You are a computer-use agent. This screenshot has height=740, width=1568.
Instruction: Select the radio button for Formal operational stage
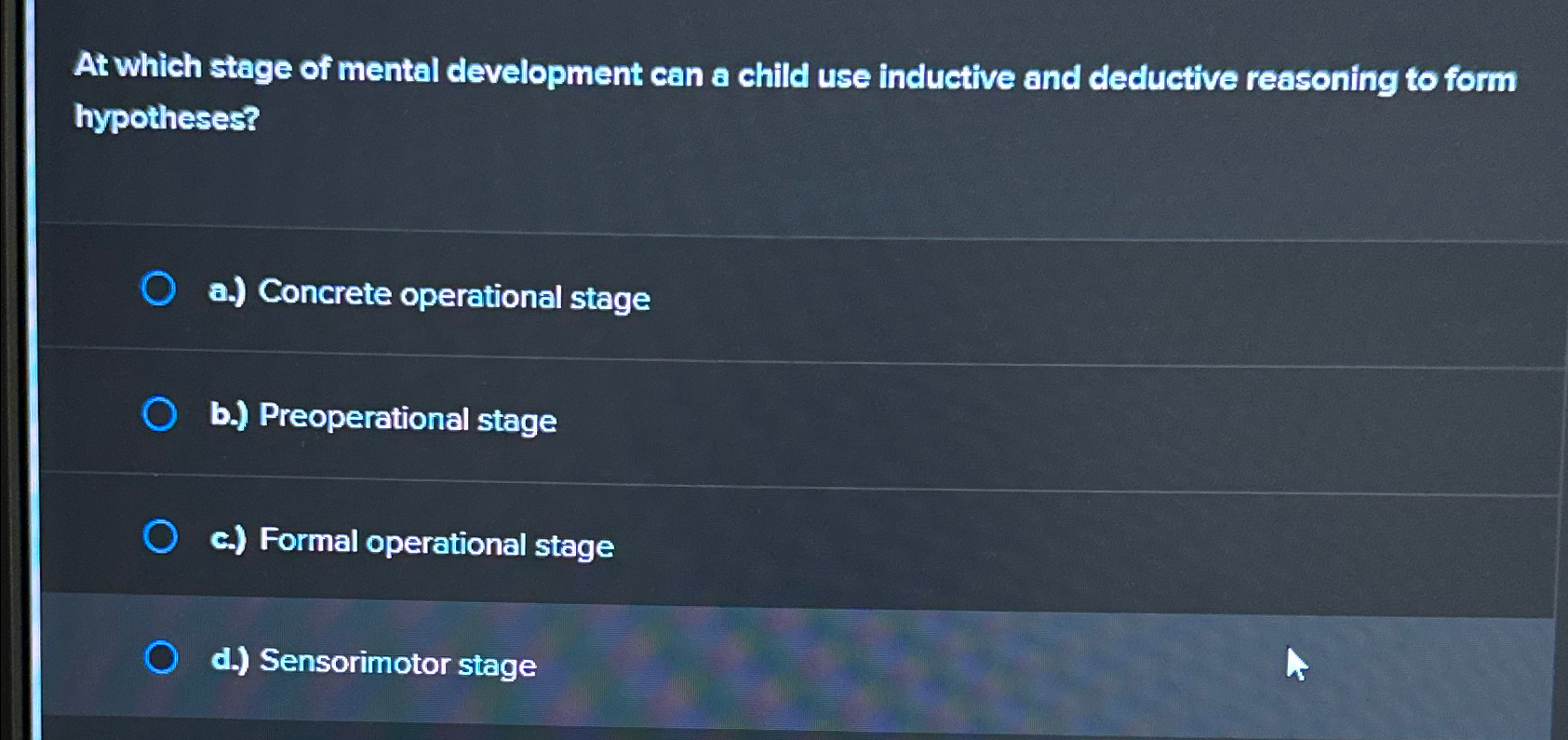(x=160, y=536)
